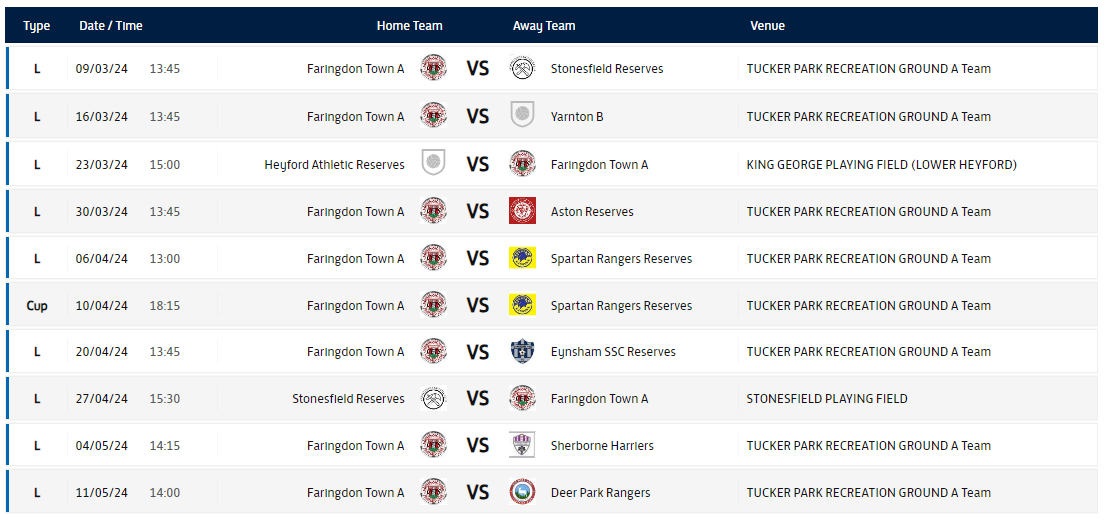
Task: Click the Yarnton B team badge
Action: [x=522, y=116]
